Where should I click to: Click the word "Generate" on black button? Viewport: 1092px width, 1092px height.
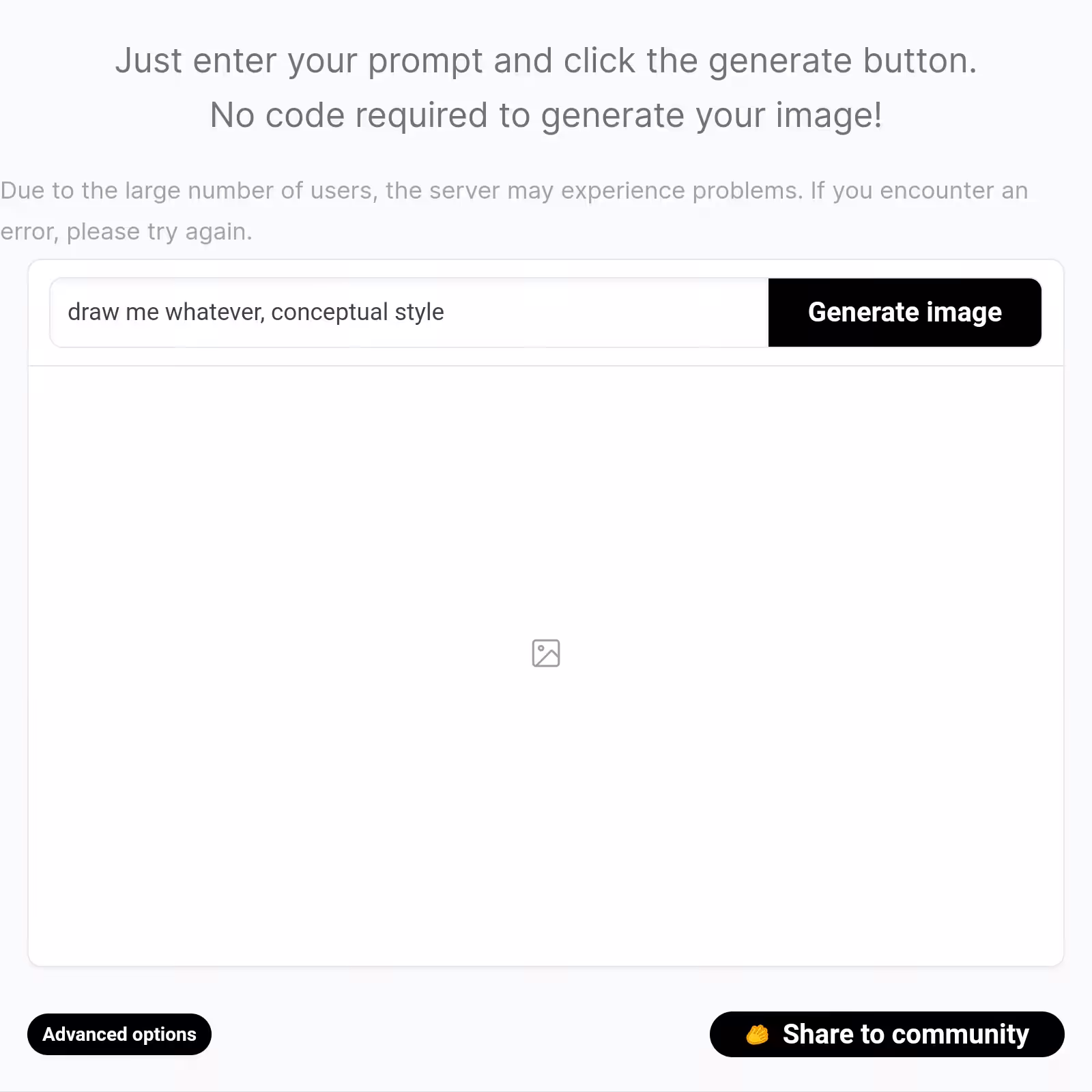863,312
